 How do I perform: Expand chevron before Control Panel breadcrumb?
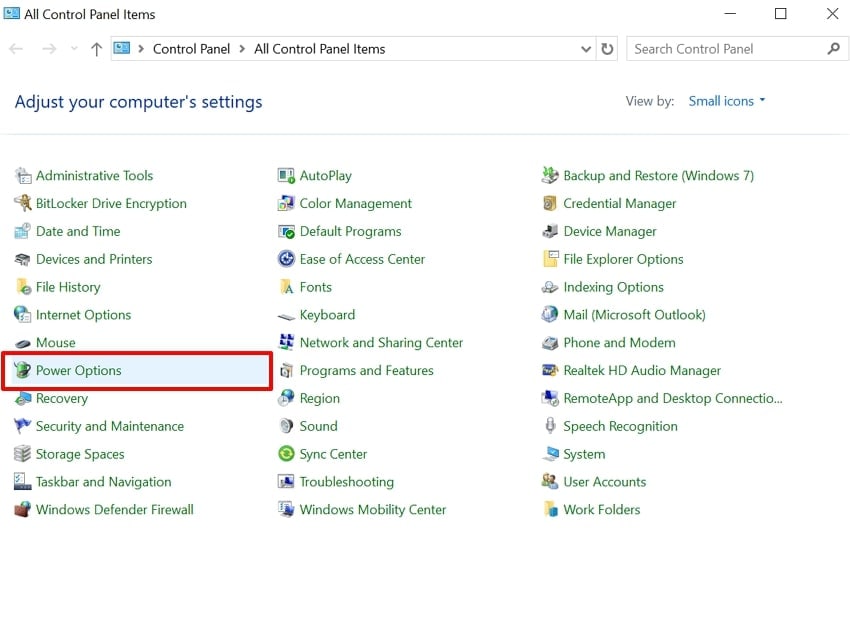(x=141, y=49)
